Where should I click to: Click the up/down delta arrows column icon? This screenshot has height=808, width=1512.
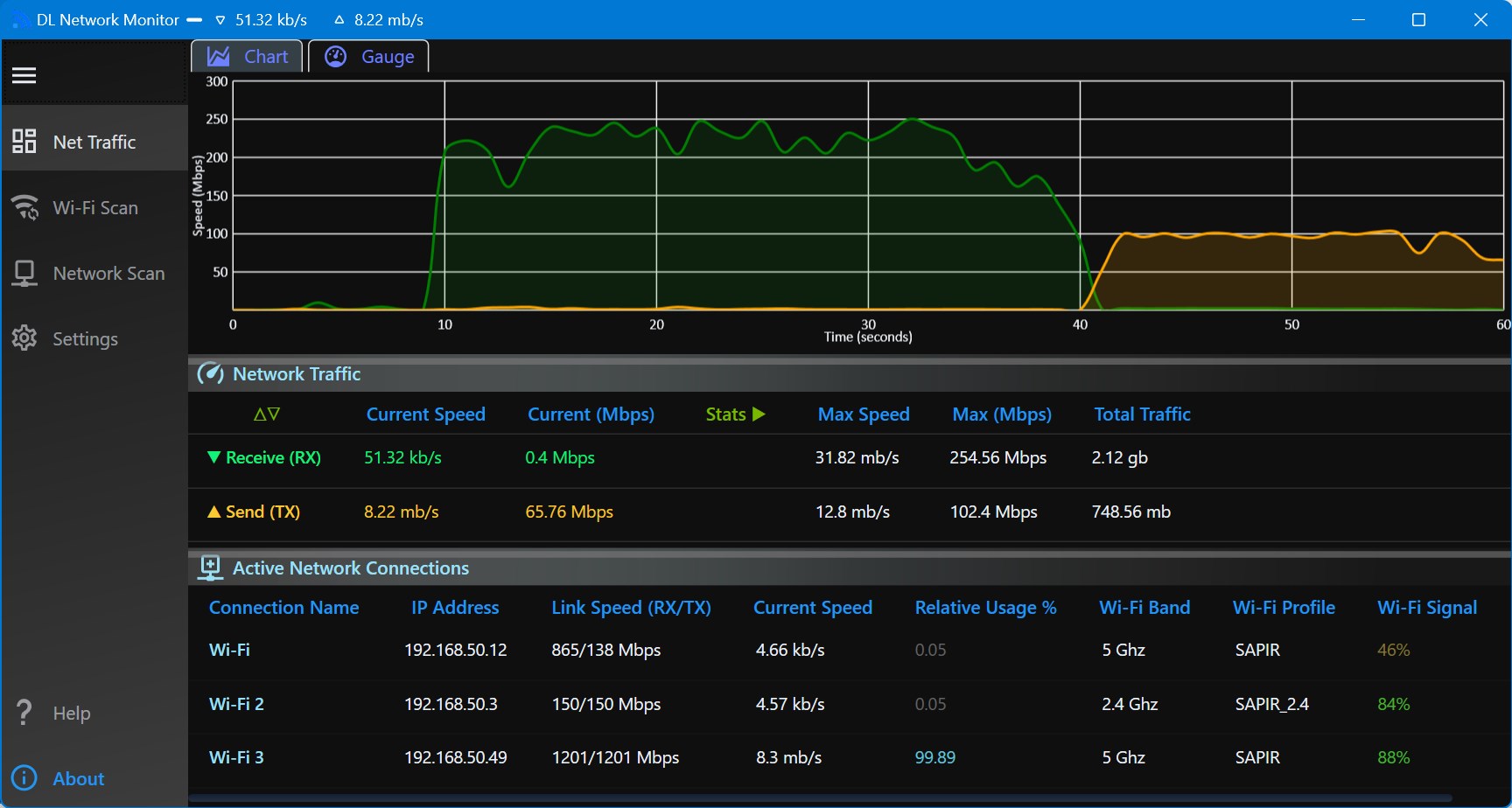267,414
